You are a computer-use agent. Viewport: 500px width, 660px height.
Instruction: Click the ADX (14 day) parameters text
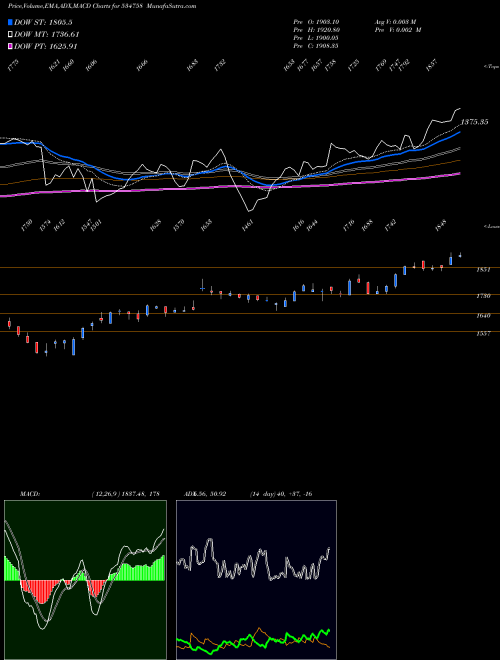point(281,494)
